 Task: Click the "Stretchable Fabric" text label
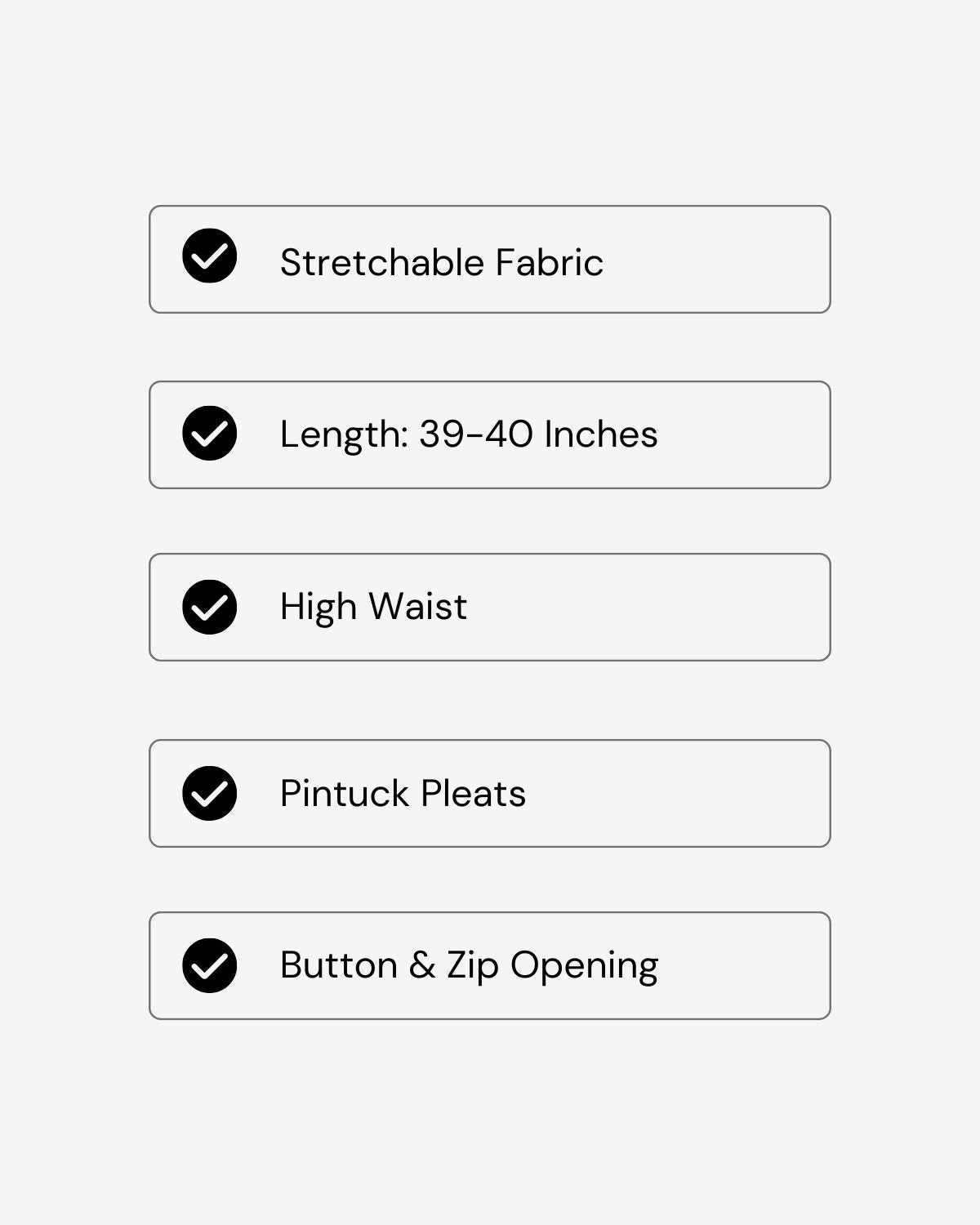point(441,262)
